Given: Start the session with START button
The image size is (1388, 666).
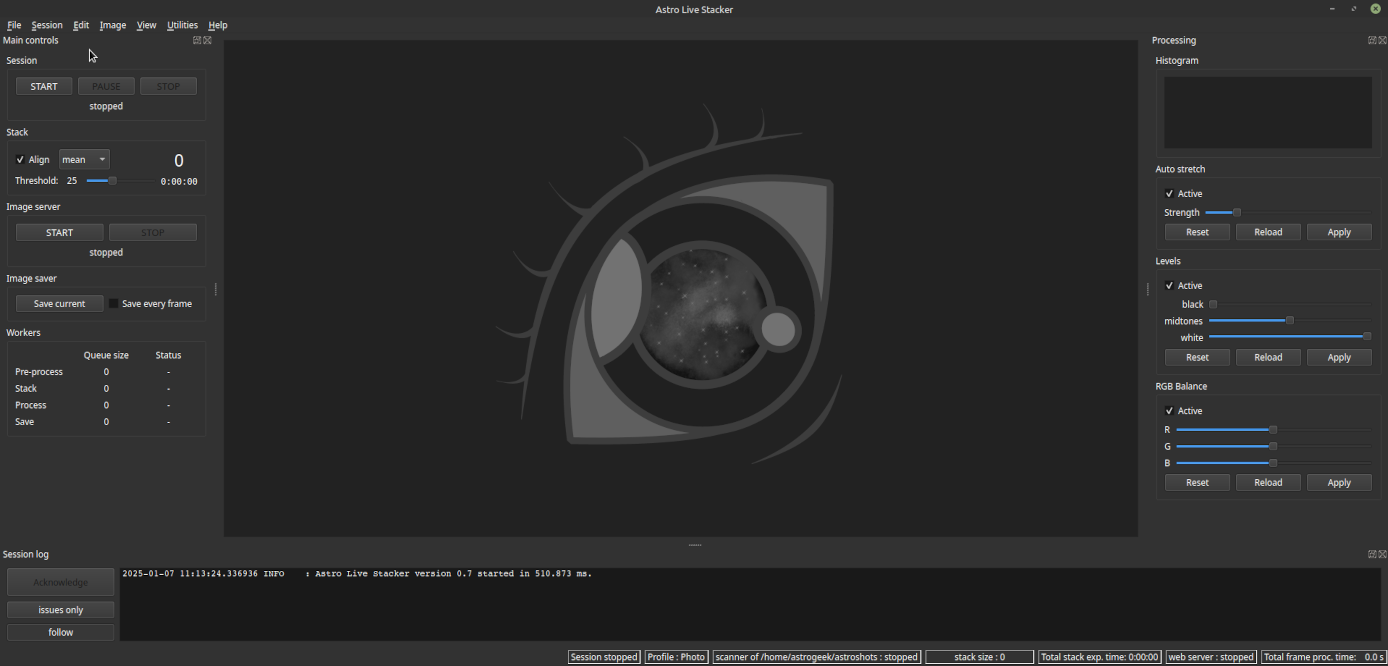Looking at the screenshot, I should coord(43,86).
